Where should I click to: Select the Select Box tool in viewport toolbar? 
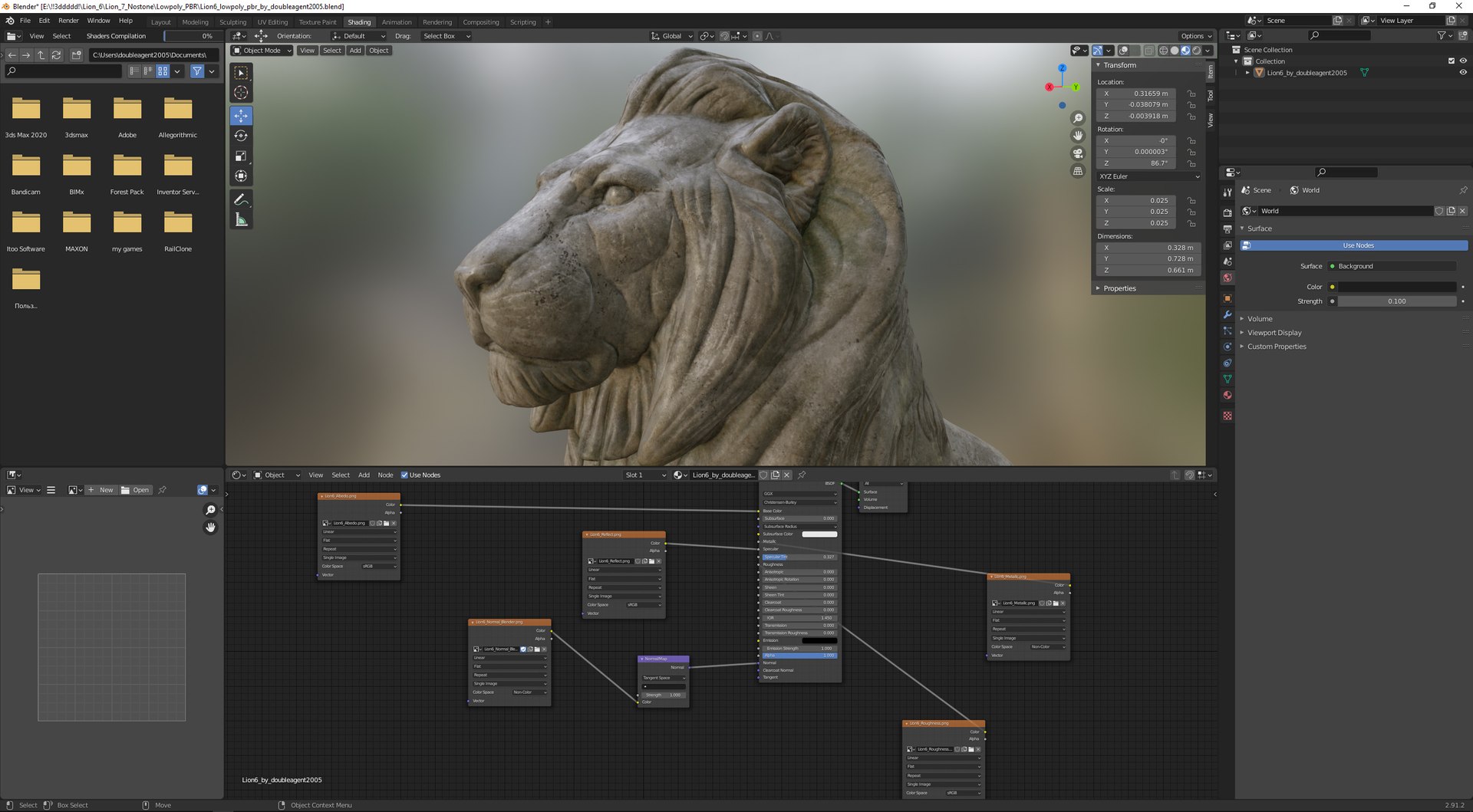coord(241,73)
